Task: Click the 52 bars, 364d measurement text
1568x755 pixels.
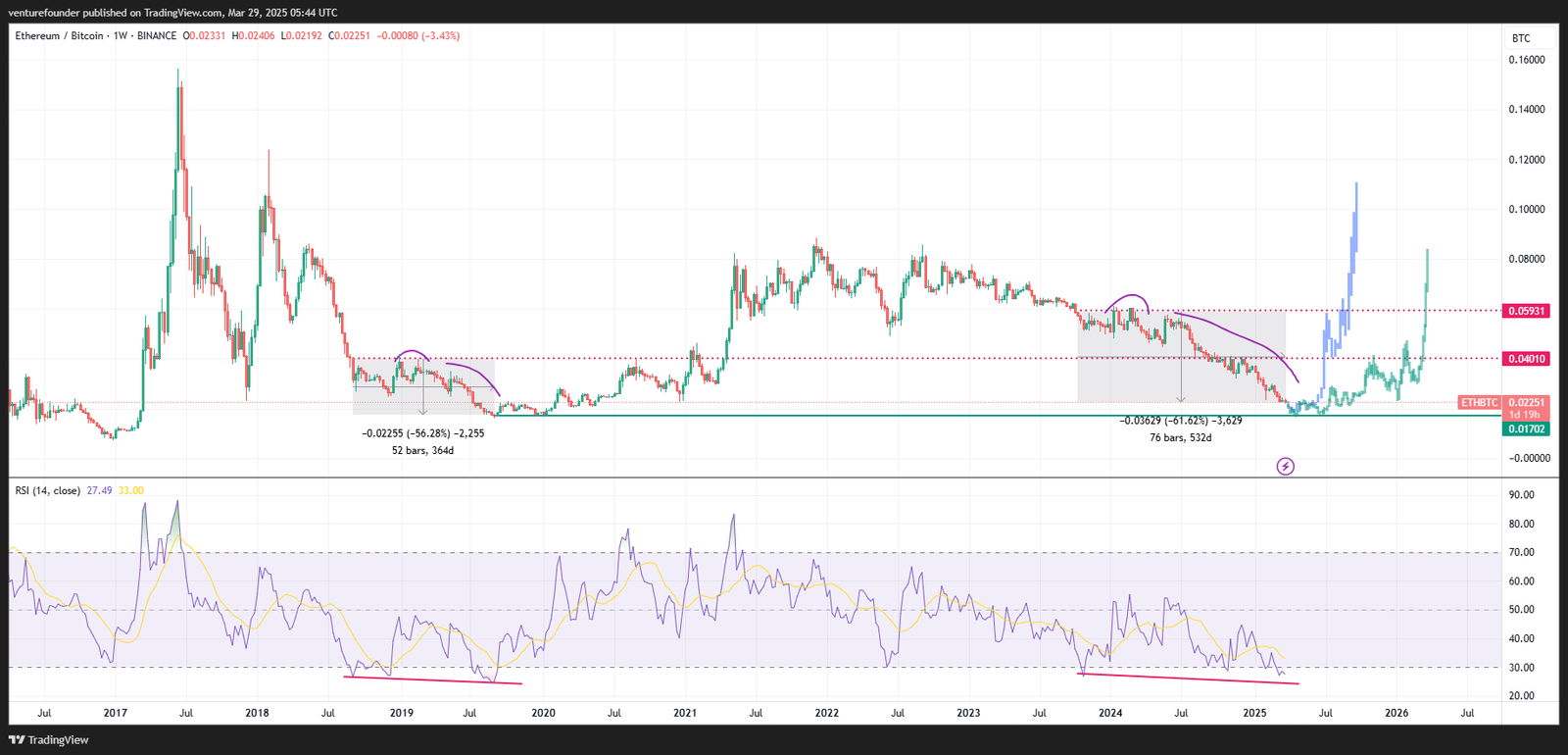Action: tap(422, 450)
